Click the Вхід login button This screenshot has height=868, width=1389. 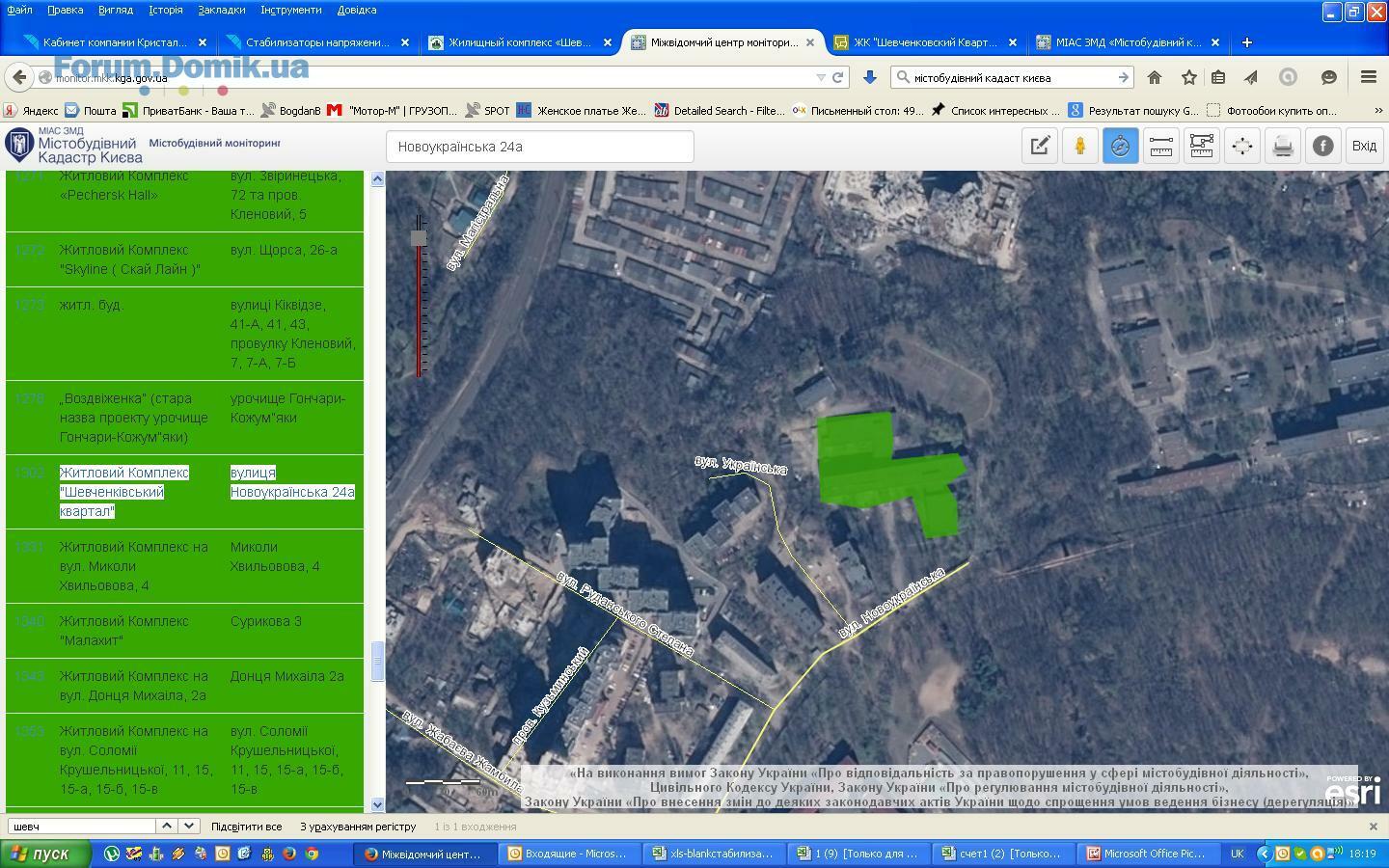1364,146
